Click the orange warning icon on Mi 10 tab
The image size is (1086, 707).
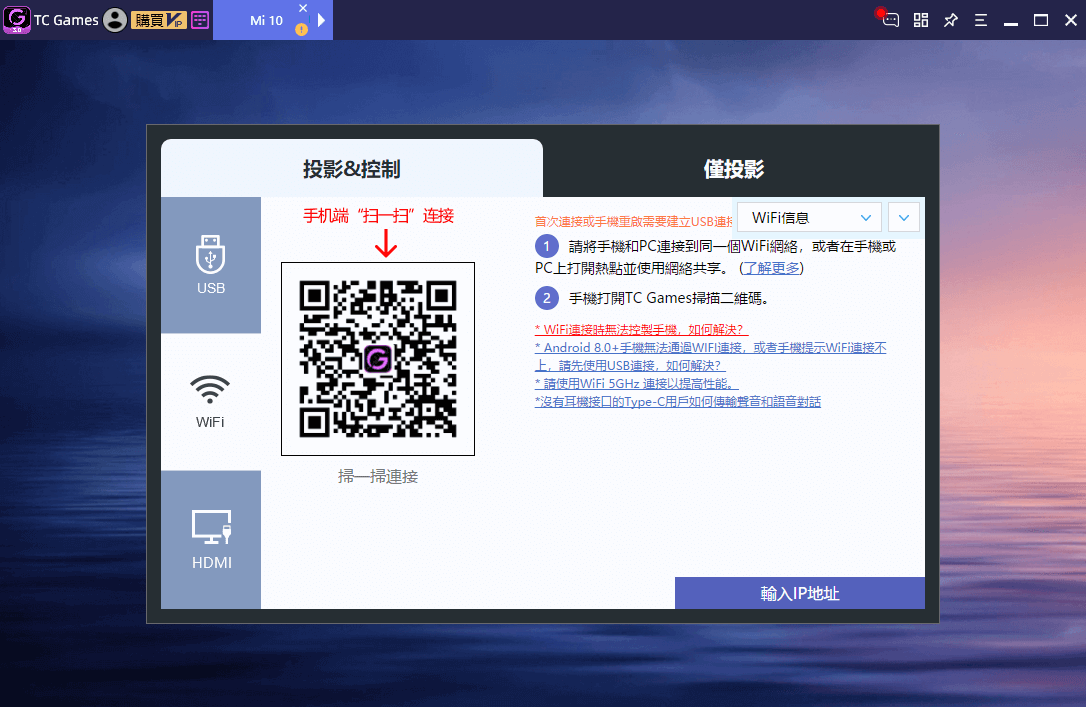point(301,29)
